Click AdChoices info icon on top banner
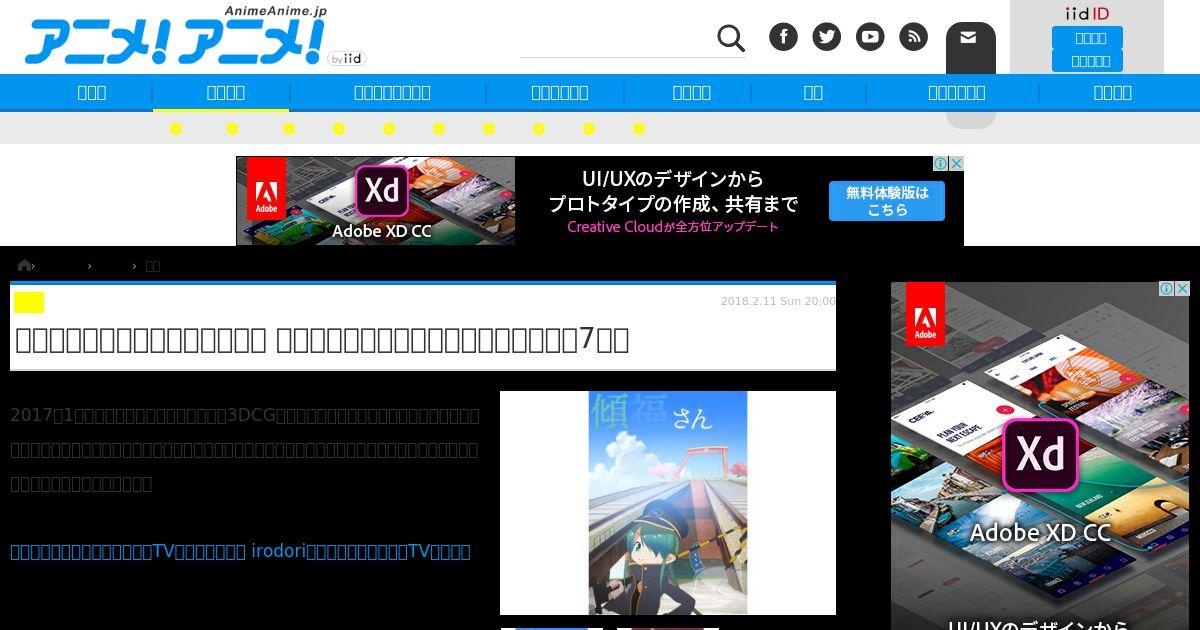 (941, 163)
